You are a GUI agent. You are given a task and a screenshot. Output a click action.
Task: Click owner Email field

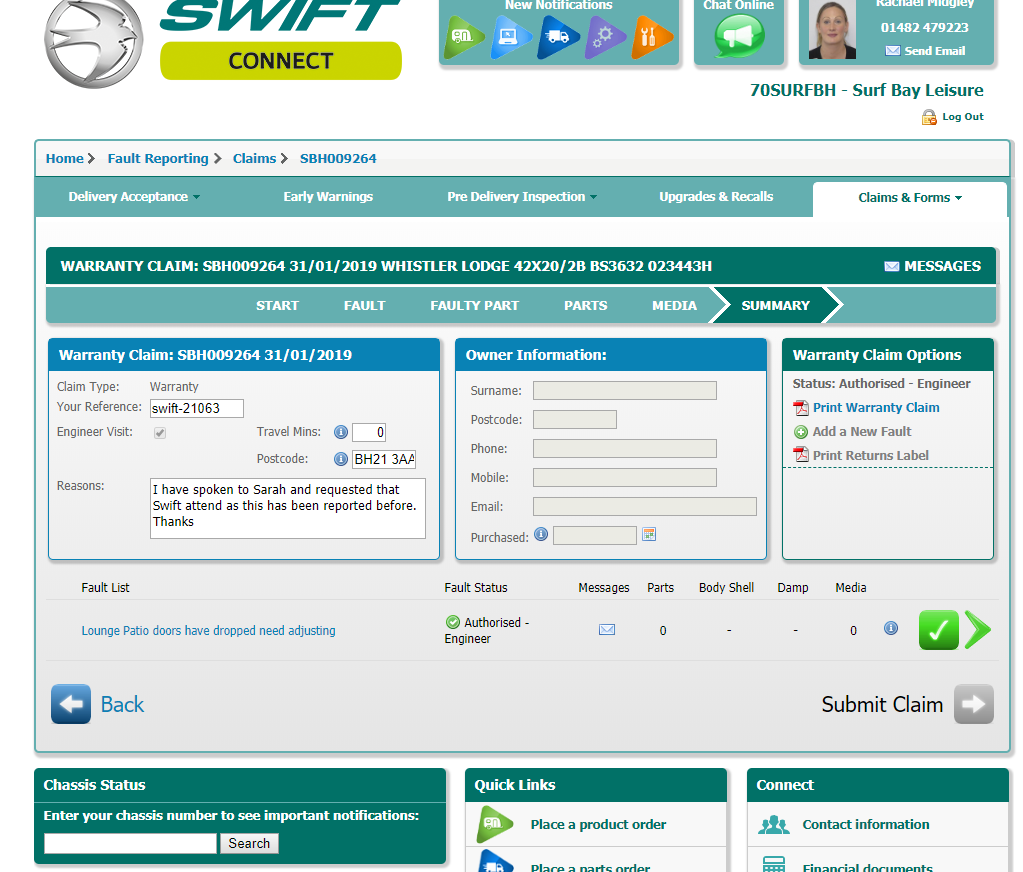(x=645, y=507)
